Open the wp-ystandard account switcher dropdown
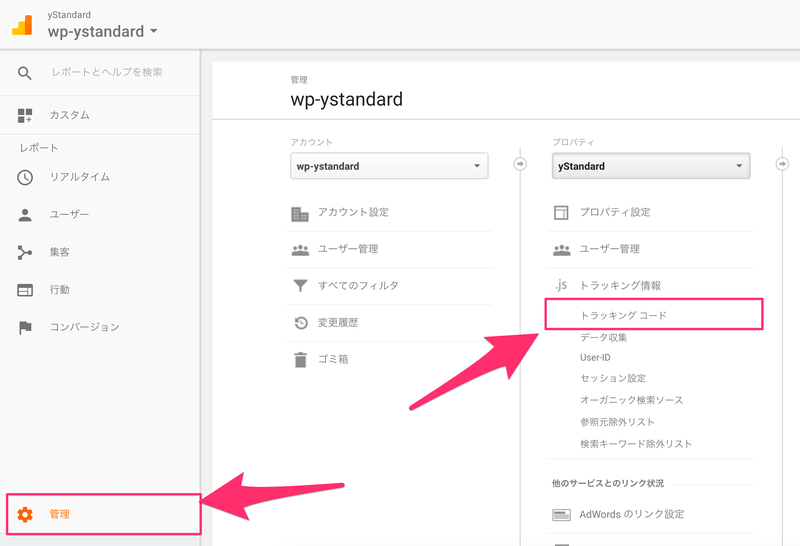800x546 pixels. (103, 32)
